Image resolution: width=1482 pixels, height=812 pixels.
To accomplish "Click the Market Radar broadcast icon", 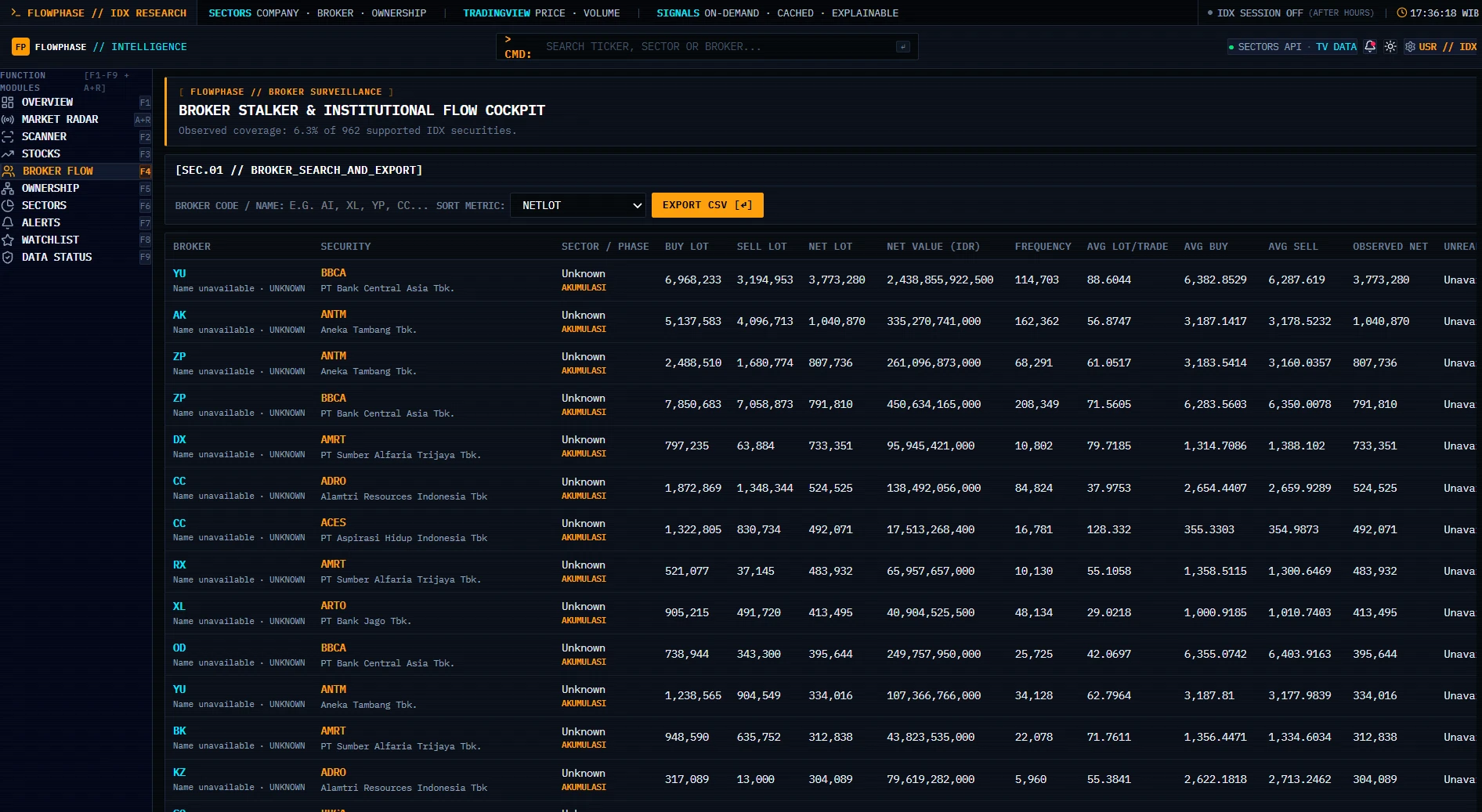I will point(8,120).
